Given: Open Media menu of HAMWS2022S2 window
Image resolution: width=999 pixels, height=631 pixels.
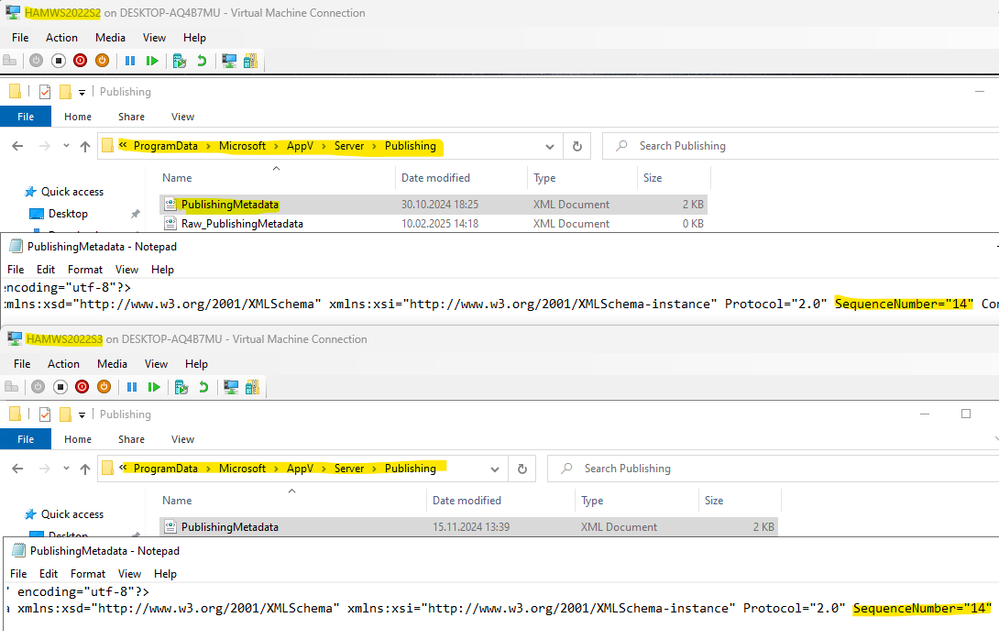Looking at the screenshot, I should pyautogui.click(x=110, y=38).
